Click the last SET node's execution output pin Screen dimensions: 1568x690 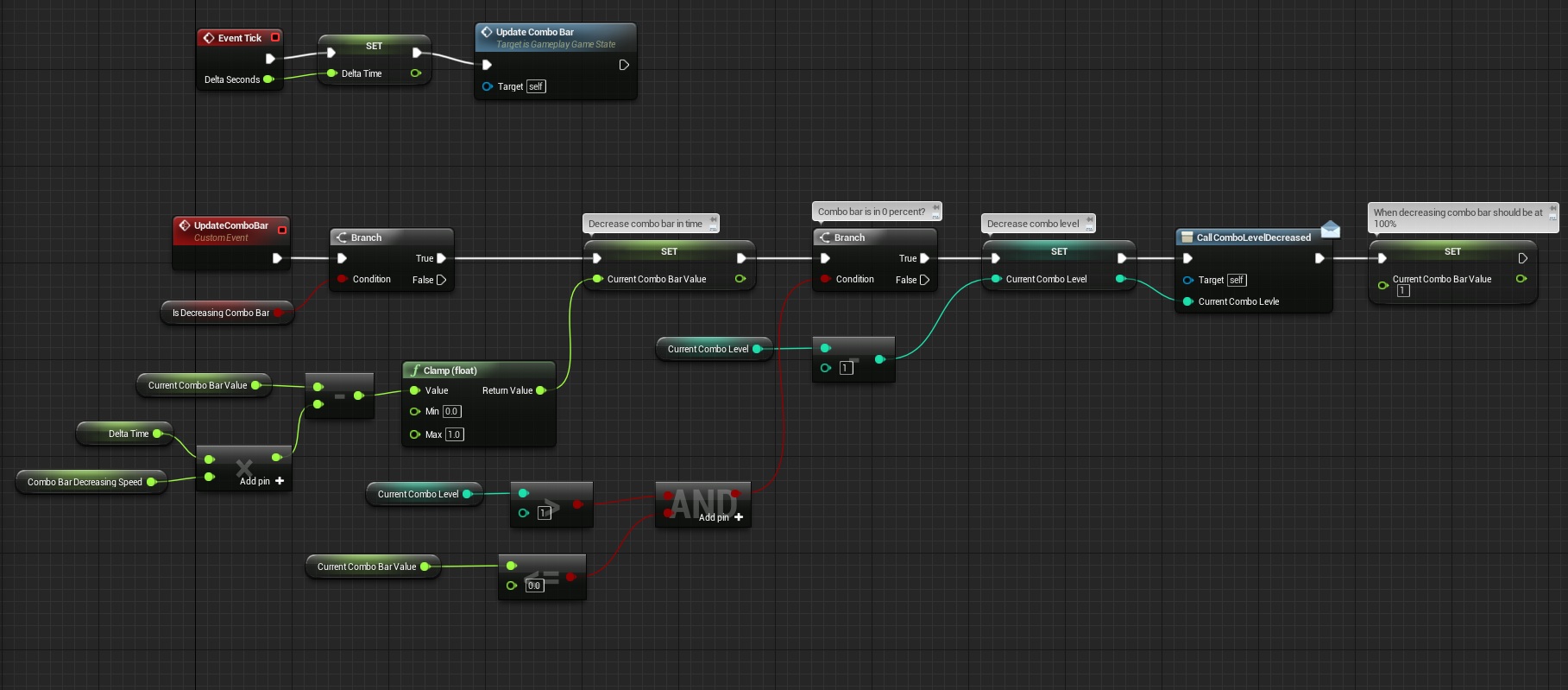click(x=1523, y=258)
